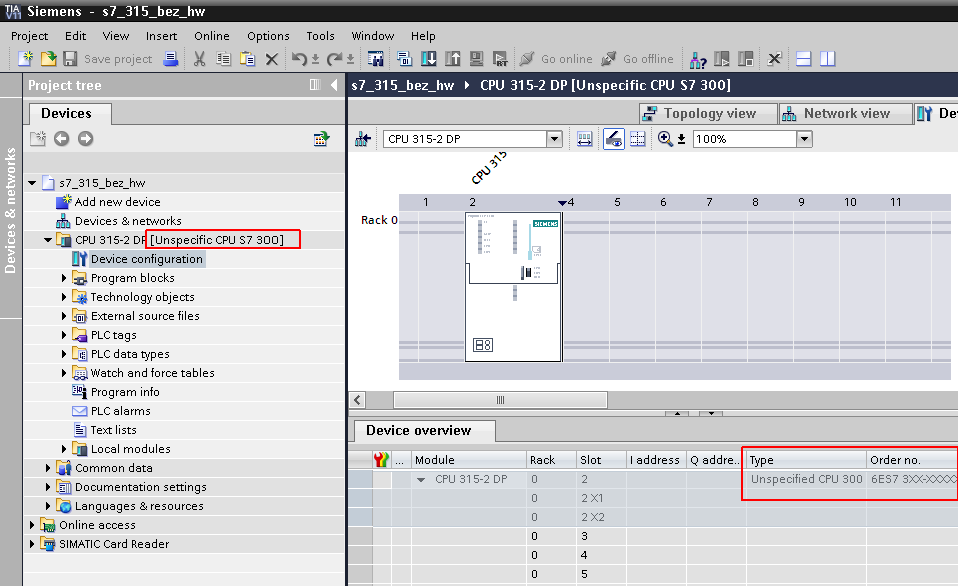The height and width of the screenshot is (586, 958).
Task: Expand the Technology objects folder
Action: [x=64, y=297]
